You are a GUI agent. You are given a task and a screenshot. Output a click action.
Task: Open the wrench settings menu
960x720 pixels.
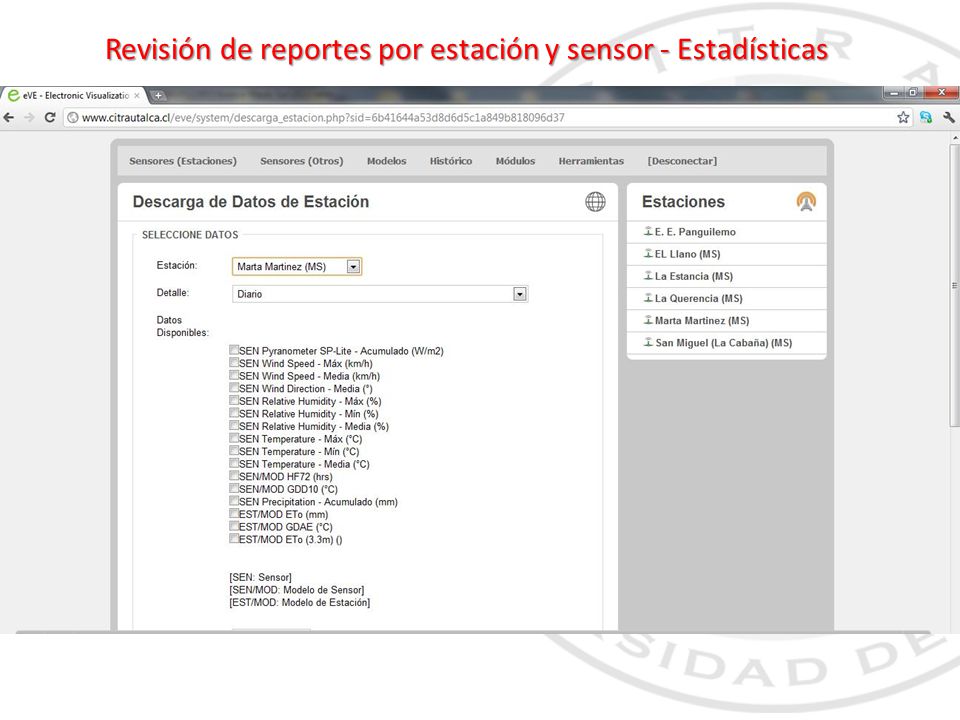click(949, 117)
